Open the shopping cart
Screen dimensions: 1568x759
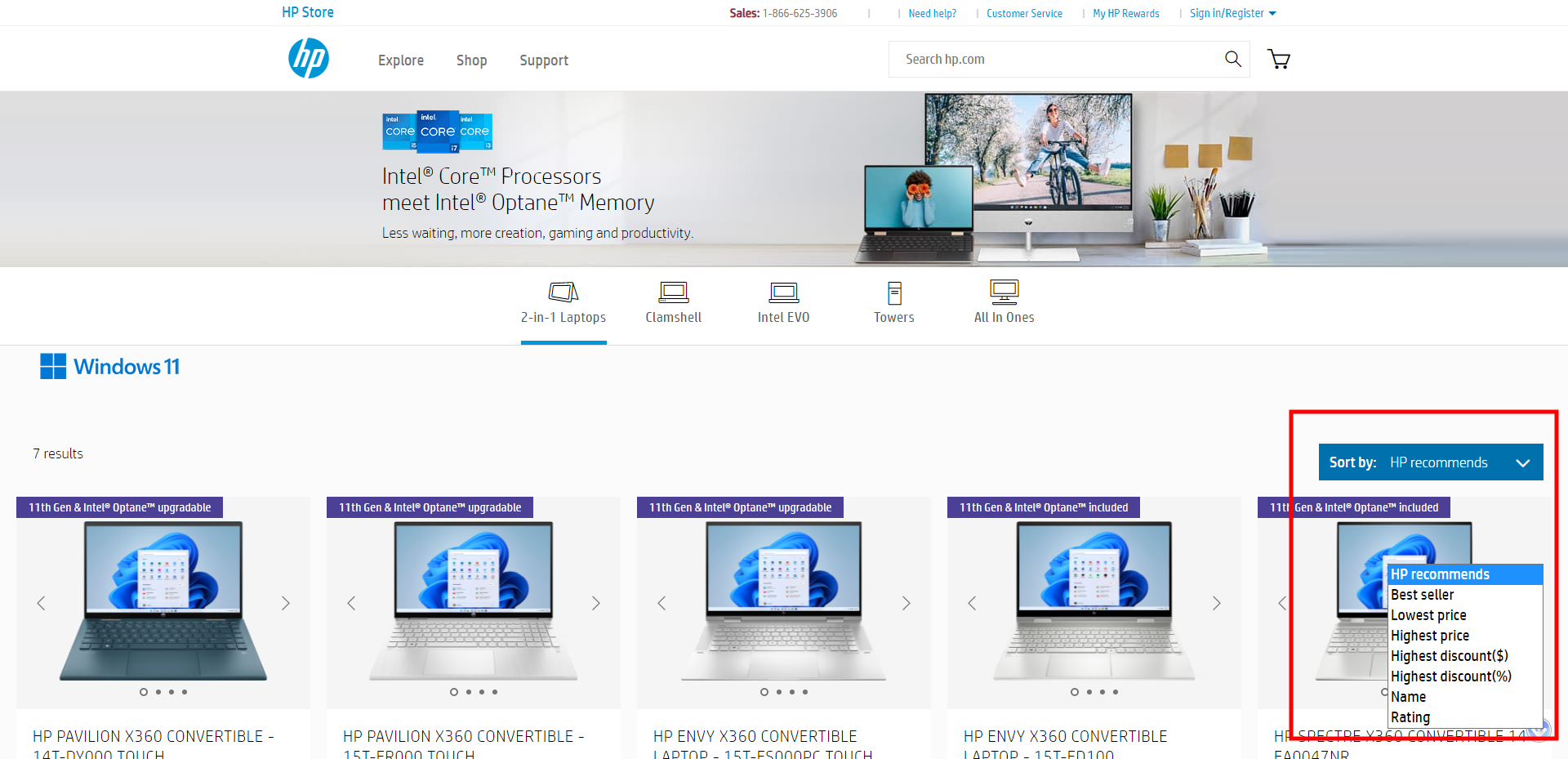(x=1279, y=59)
